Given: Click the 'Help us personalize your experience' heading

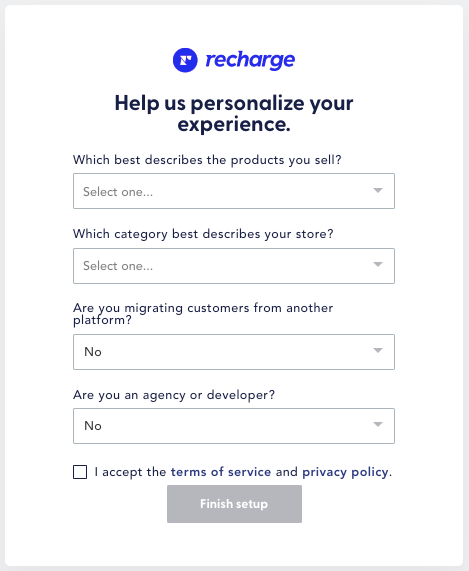Looking at the screenshot, I should pyautogui.click(x=234, y=114).
